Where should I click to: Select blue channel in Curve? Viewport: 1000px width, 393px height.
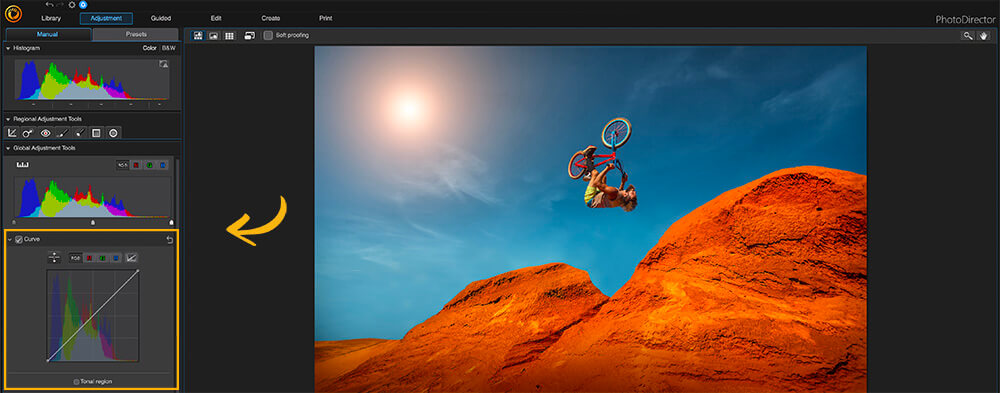(116, 258)
